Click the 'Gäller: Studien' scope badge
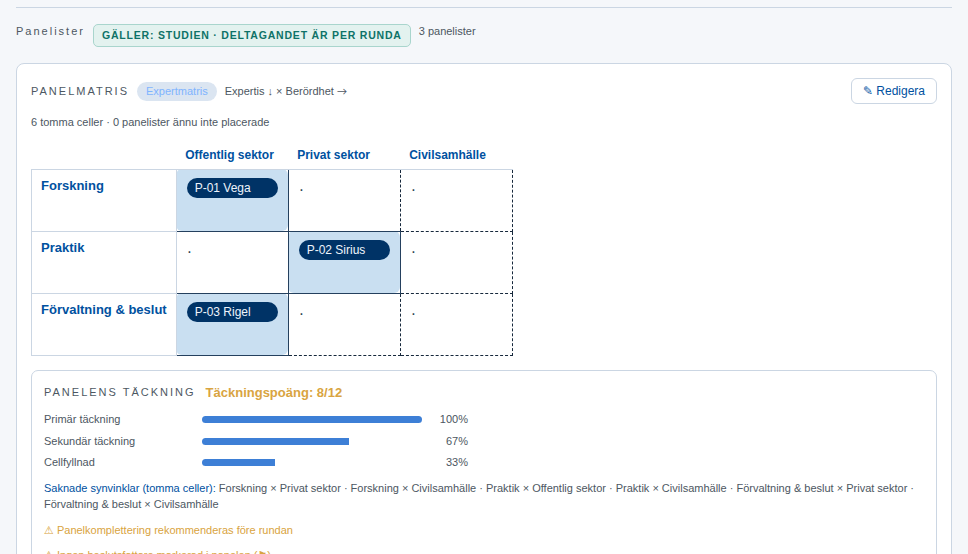Image resolution: width=968 pixels, height=554 pixels. coord(252,35)
